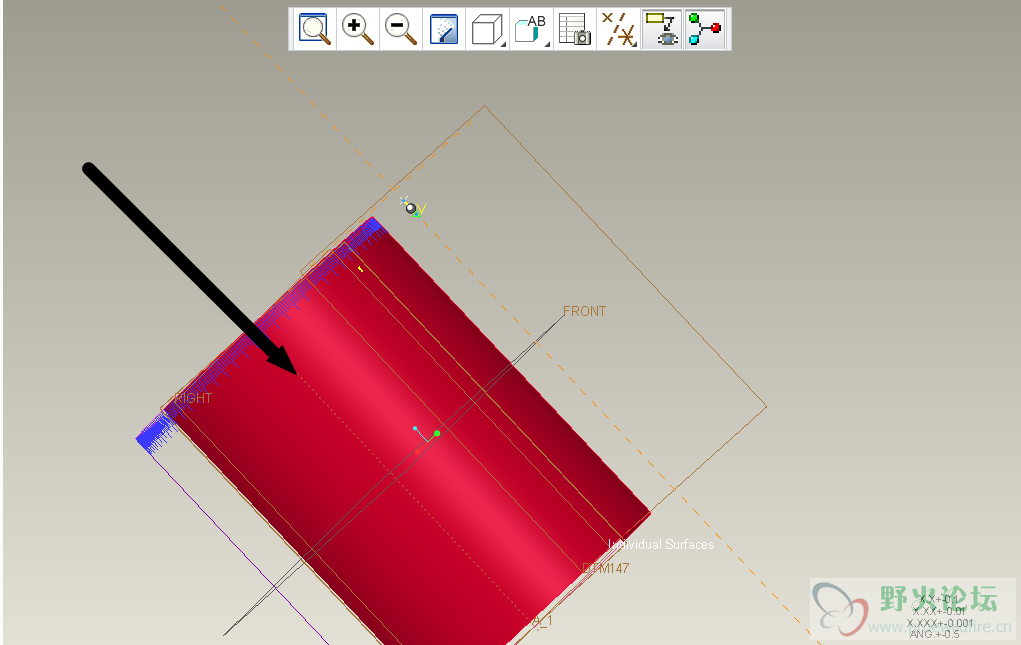Toggle the spin center display icon

tap(705, 29)
